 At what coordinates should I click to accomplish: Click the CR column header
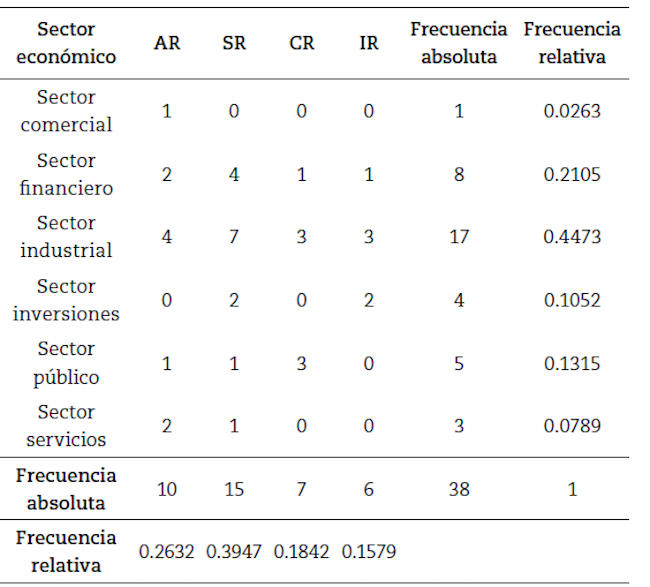tap(302, 44)
